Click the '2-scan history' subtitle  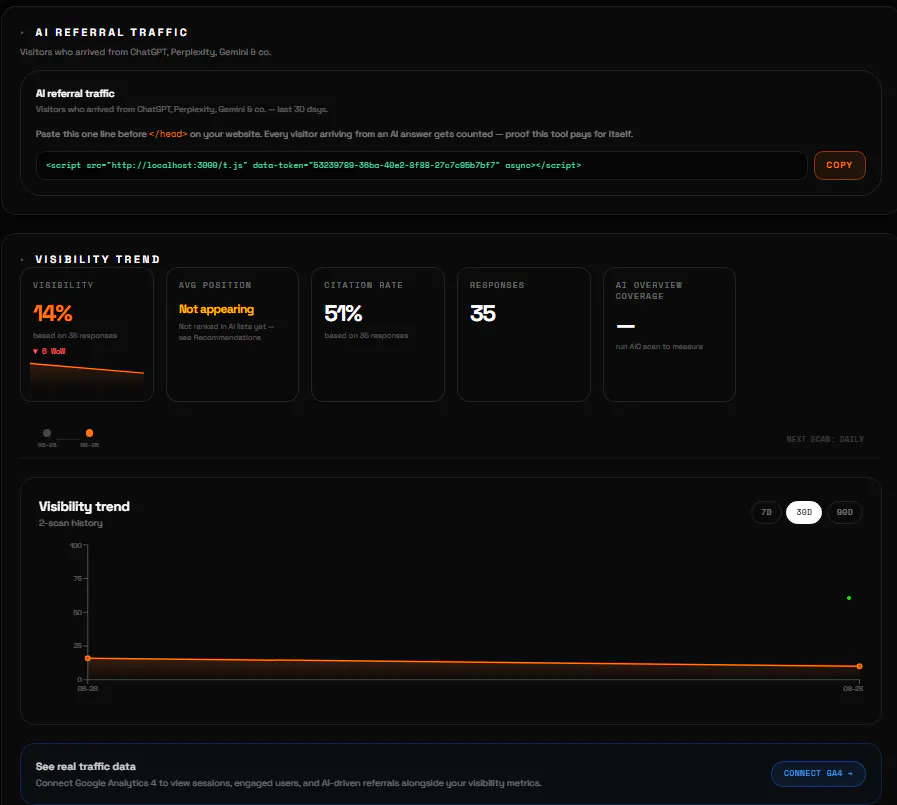(x=70, y=523)
